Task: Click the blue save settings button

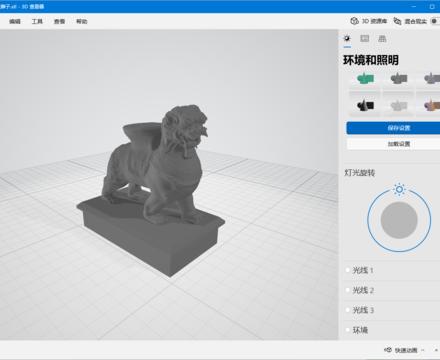Action: (x=394, y=128)
